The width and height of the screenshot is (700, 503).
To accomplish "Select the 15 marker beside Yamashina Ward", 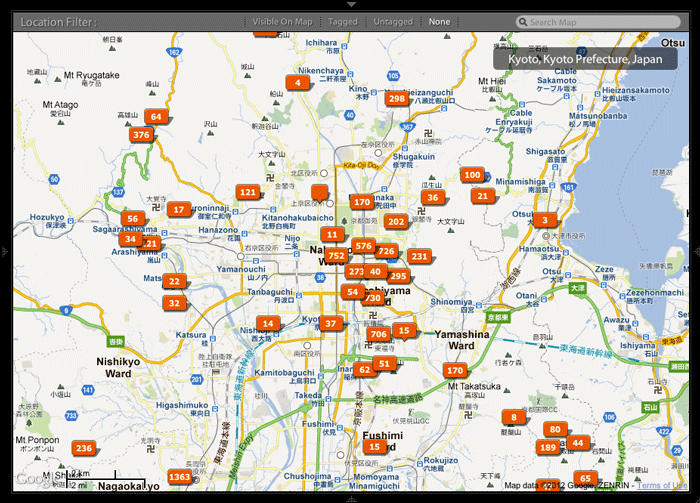I will point(404,330).
